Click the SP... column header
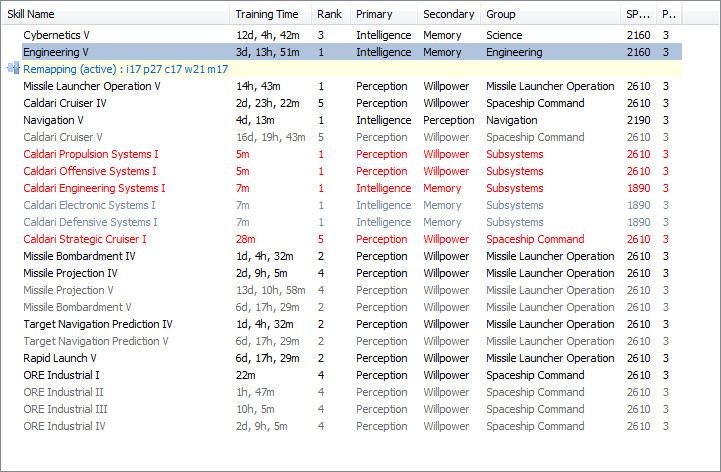The height and width of the screenshot is (472, 721). tap(638, 14)
